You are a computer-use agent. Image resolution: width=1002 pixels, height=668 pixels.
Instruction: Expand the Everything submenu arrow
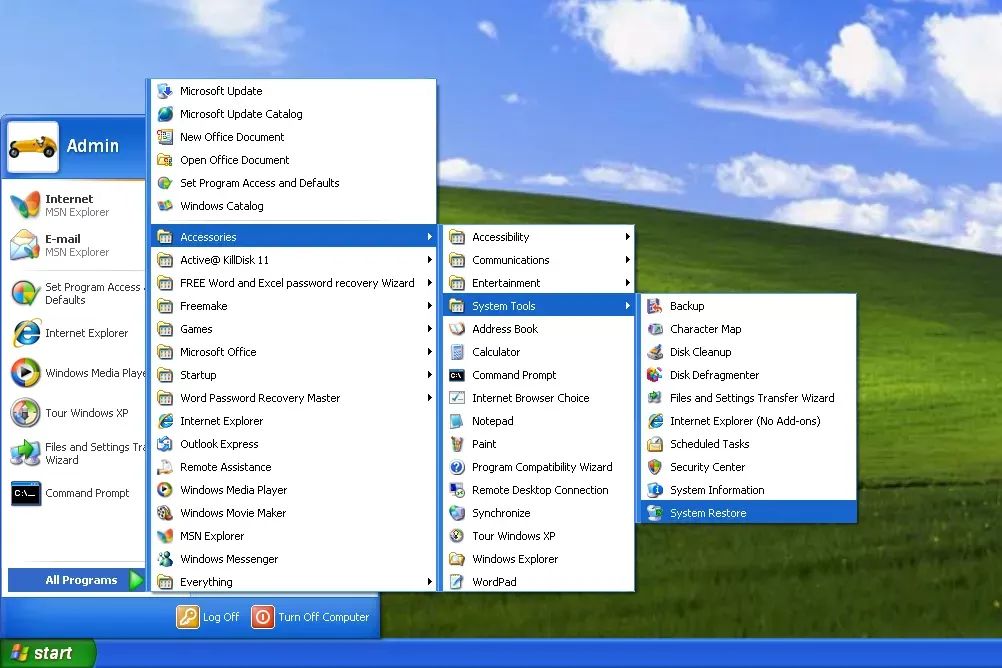(429, 582)
